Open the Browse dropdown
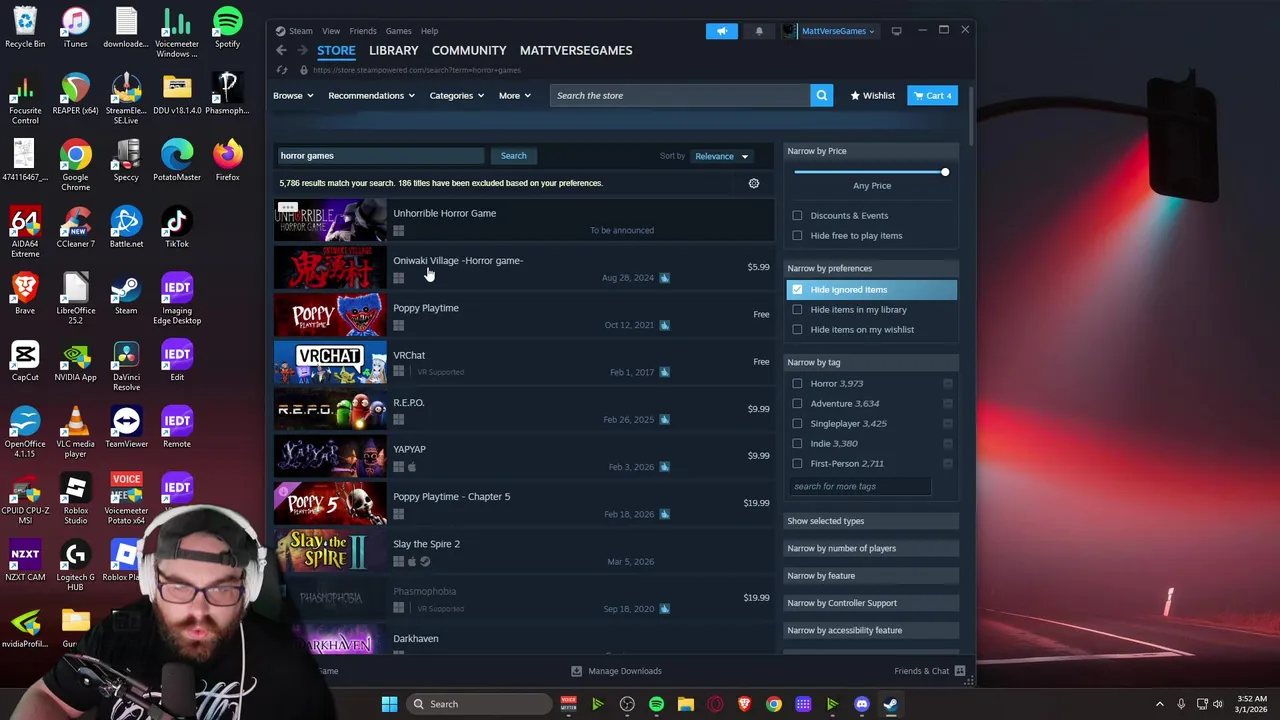Image resolution: width=1280 pixels, height=720 pixels. click(293, 95)
